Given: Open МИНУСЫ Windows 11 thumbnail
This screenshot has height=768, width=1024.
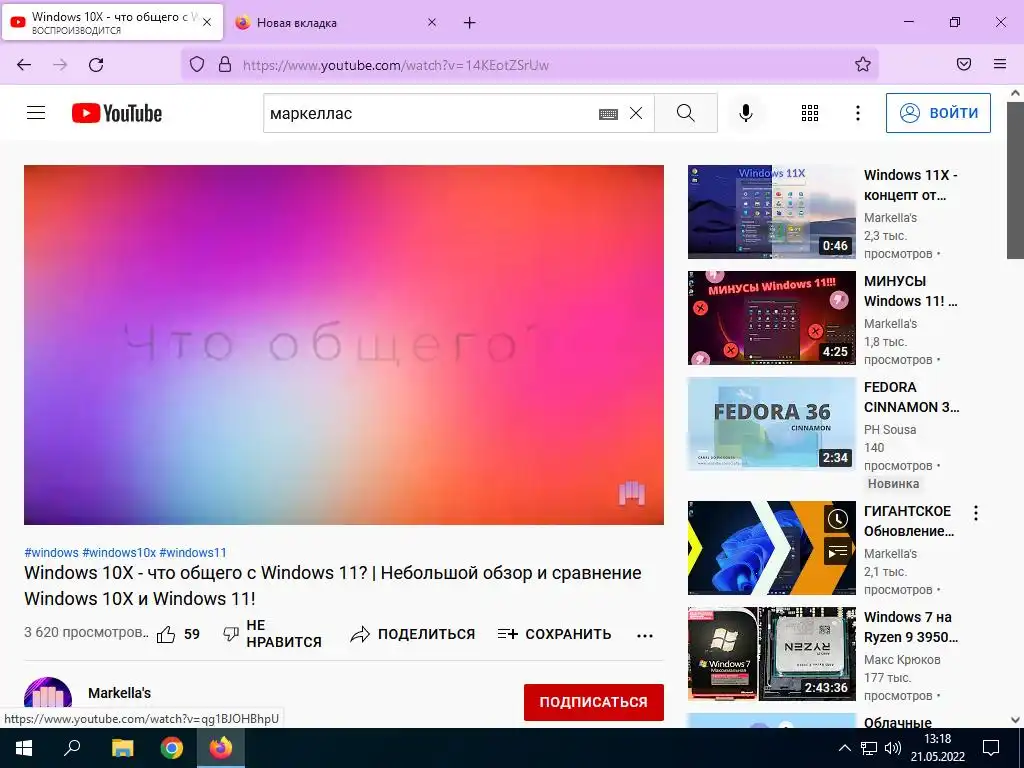Looking at the screenshot, I should click(771, 317).
